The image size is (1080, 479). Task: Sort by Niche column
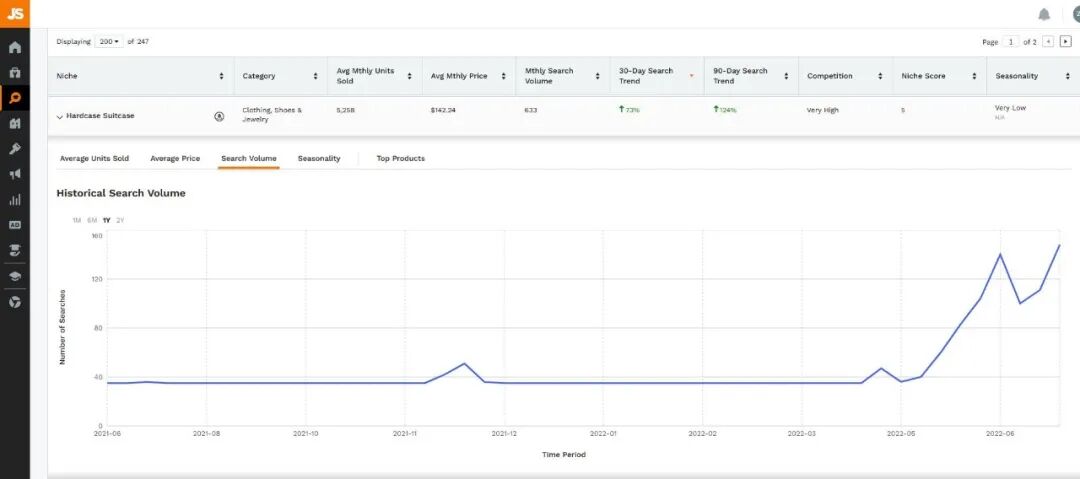point(221,77)
